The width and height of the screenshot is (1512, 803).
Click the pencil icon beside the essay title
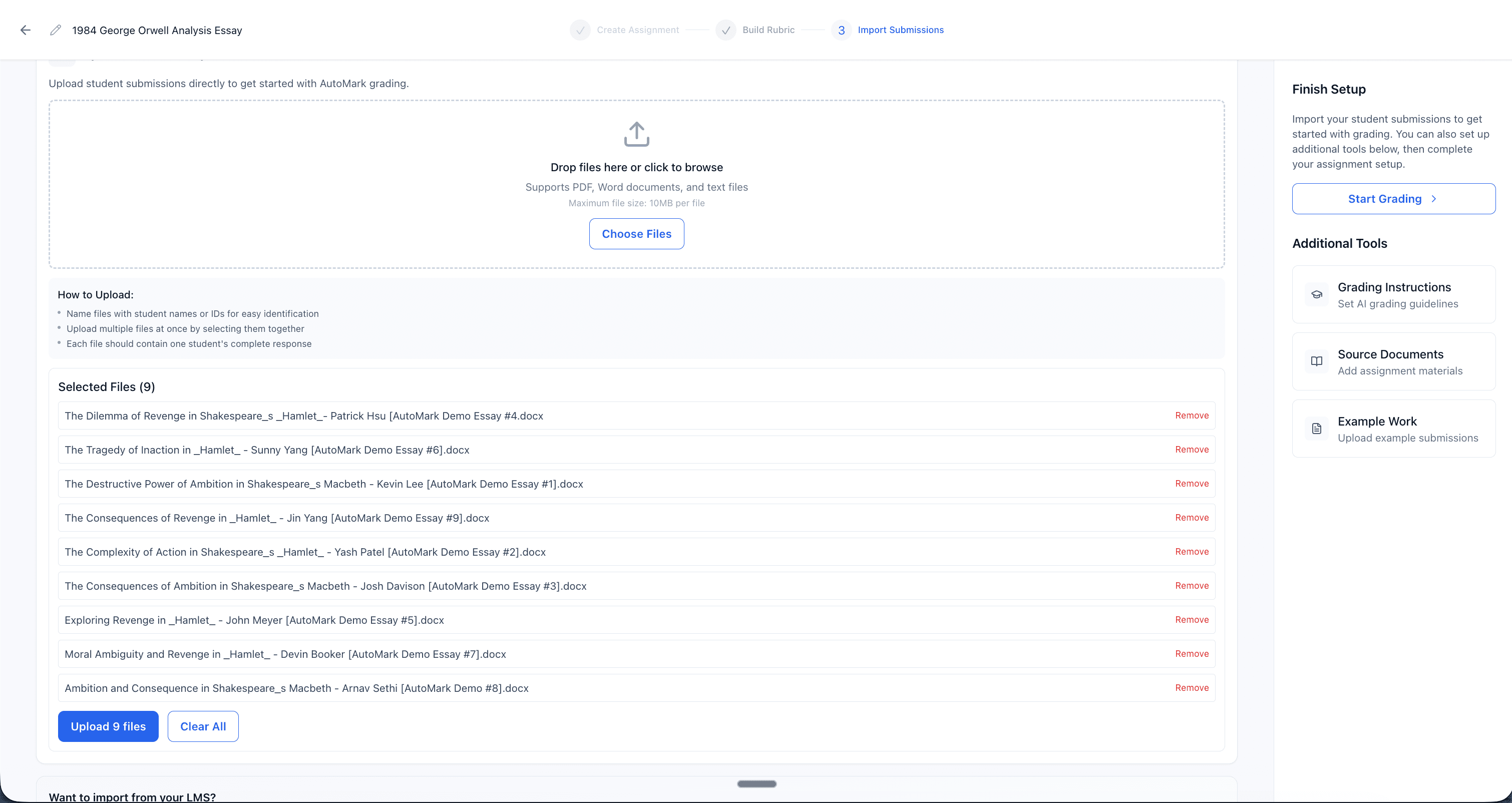(x=55, y=30)
